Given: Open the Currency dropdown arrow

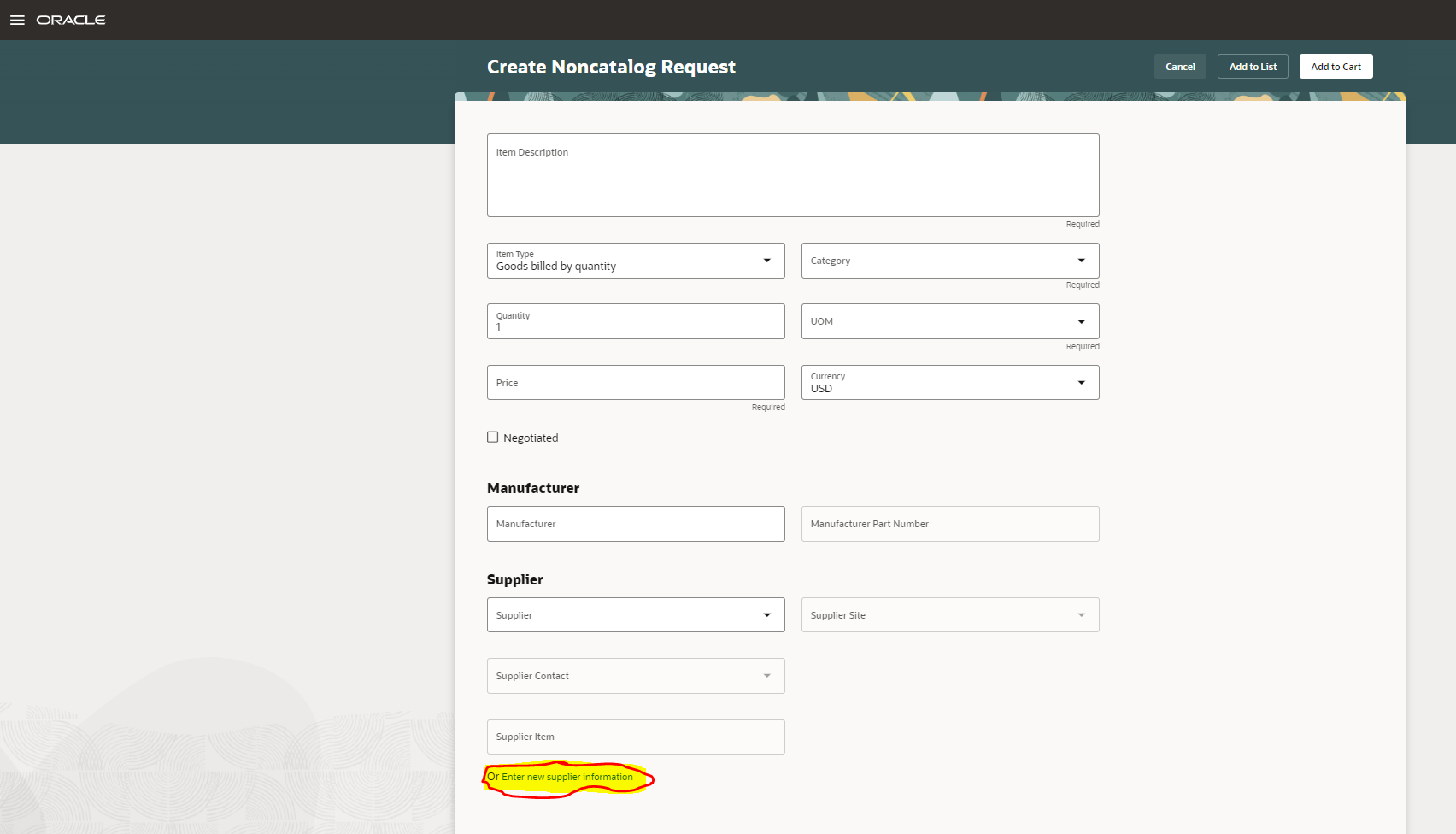Looking at the screenshot, I should coord(1081,382).
